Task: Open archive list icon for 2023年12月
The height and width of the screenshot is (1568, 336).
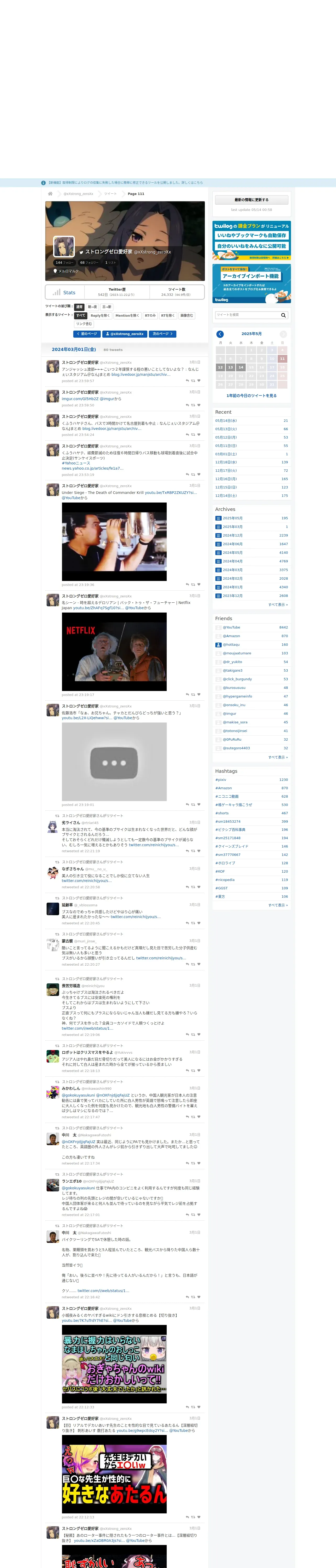Action: 218,596
